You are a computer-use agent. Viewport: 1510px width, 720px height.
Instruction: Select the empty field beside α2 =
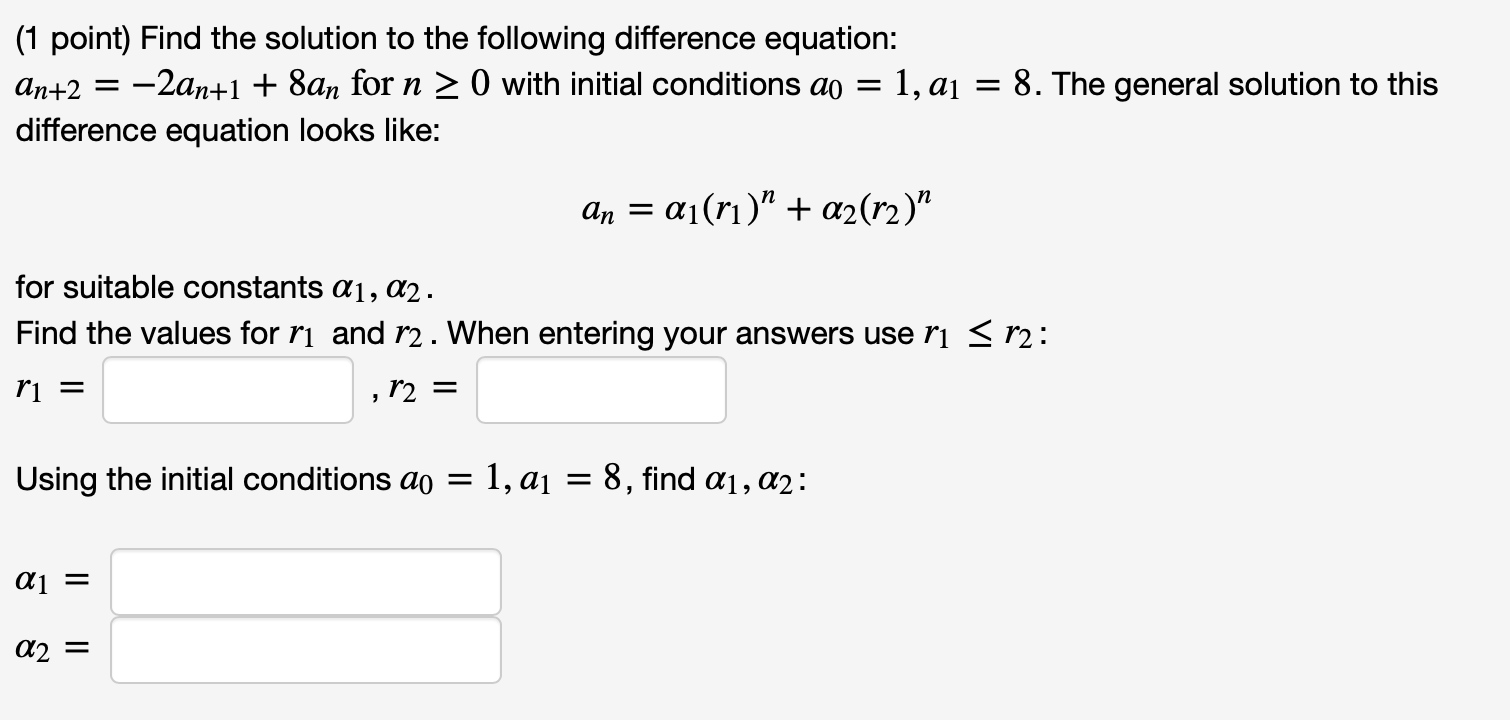[x=305, y=650]
